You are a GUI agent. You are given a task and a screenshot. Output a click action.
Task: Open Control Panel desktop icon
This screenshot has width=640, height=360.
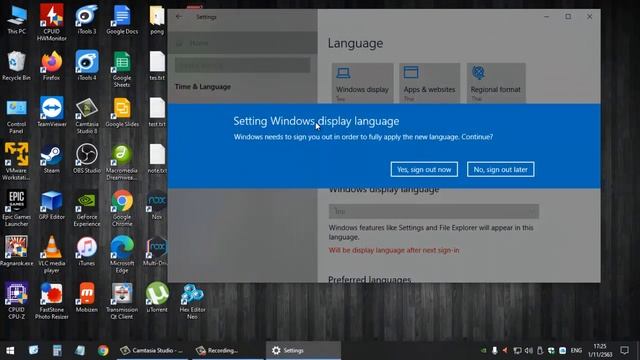[x=16, y=116]
